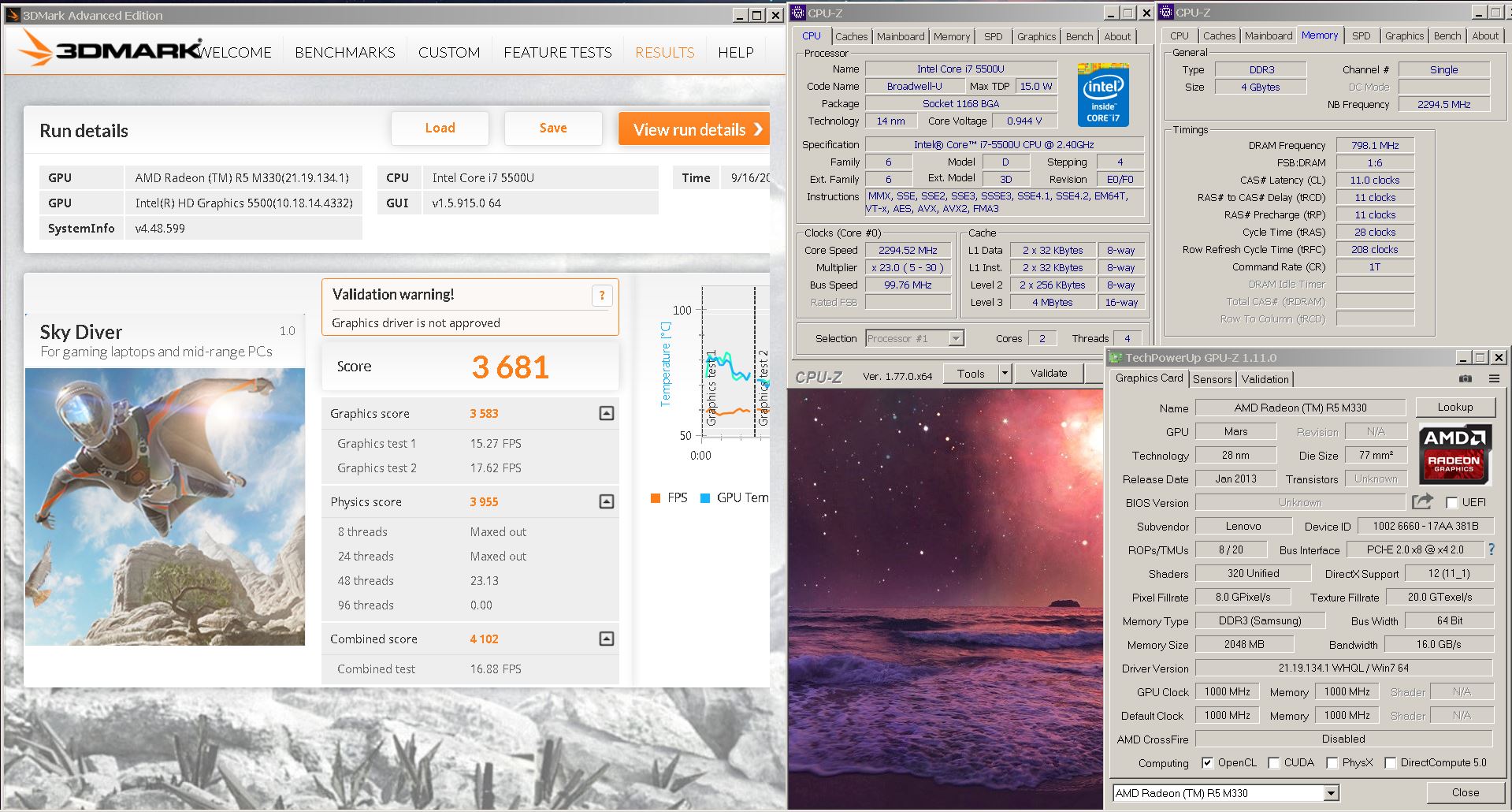Open the HELP menu in 3DMark
1512x812 pixels.
click(x=736, y=52)
